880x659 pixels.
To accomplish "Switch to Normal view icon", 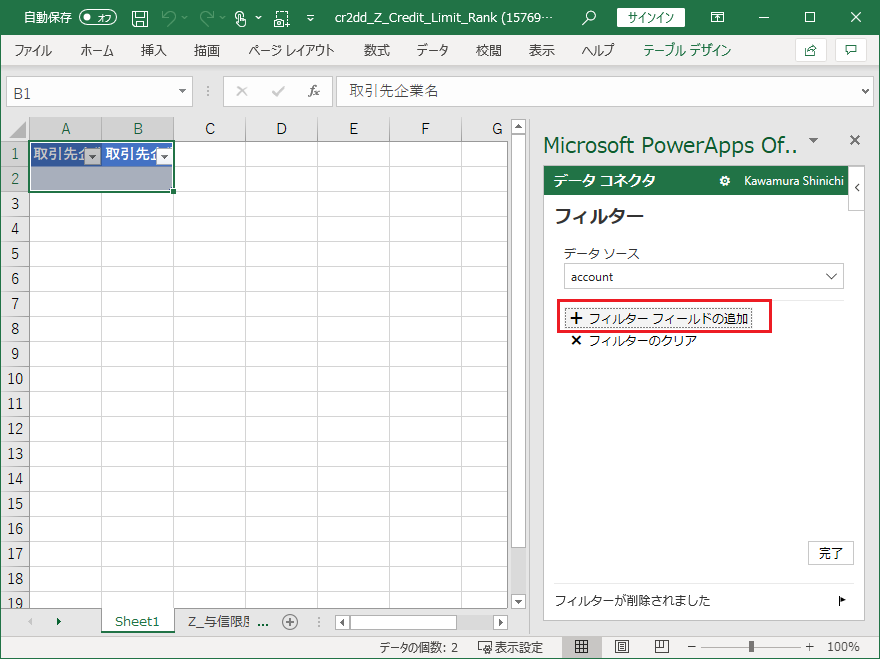I will [581, 647].
